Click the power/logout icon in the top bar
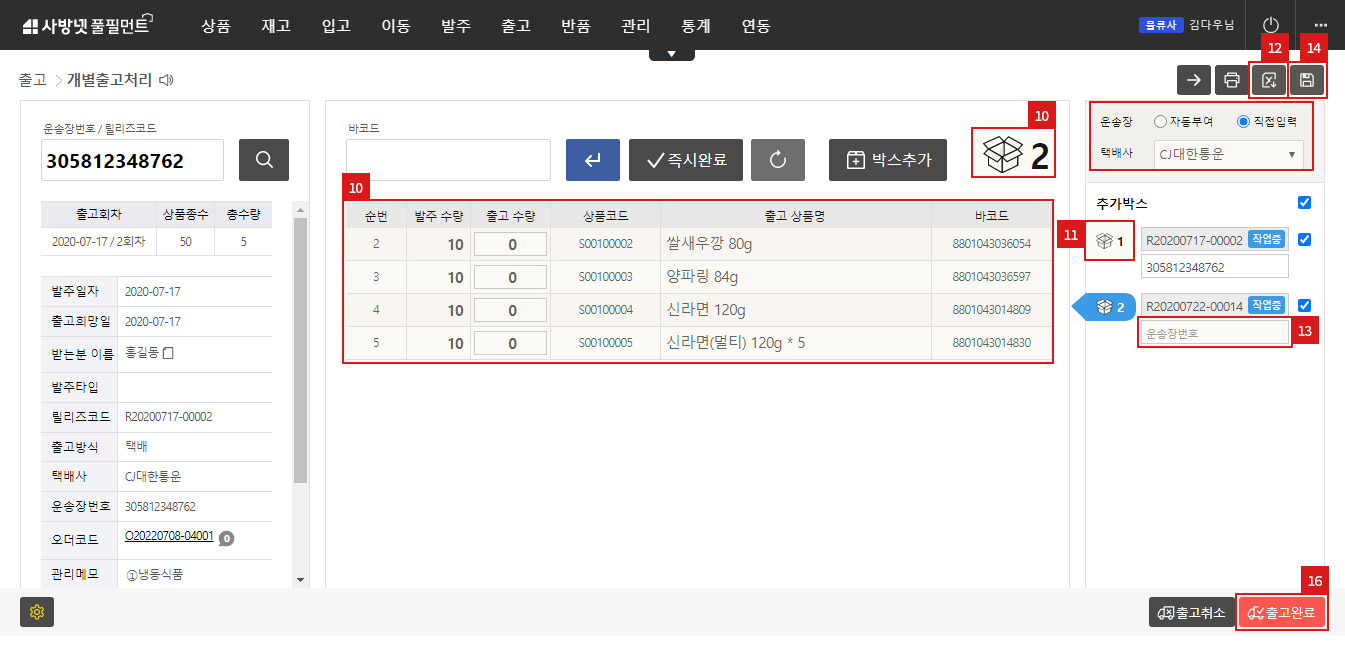Screen dimensions: 1345x646 (x=1269, y=26)
